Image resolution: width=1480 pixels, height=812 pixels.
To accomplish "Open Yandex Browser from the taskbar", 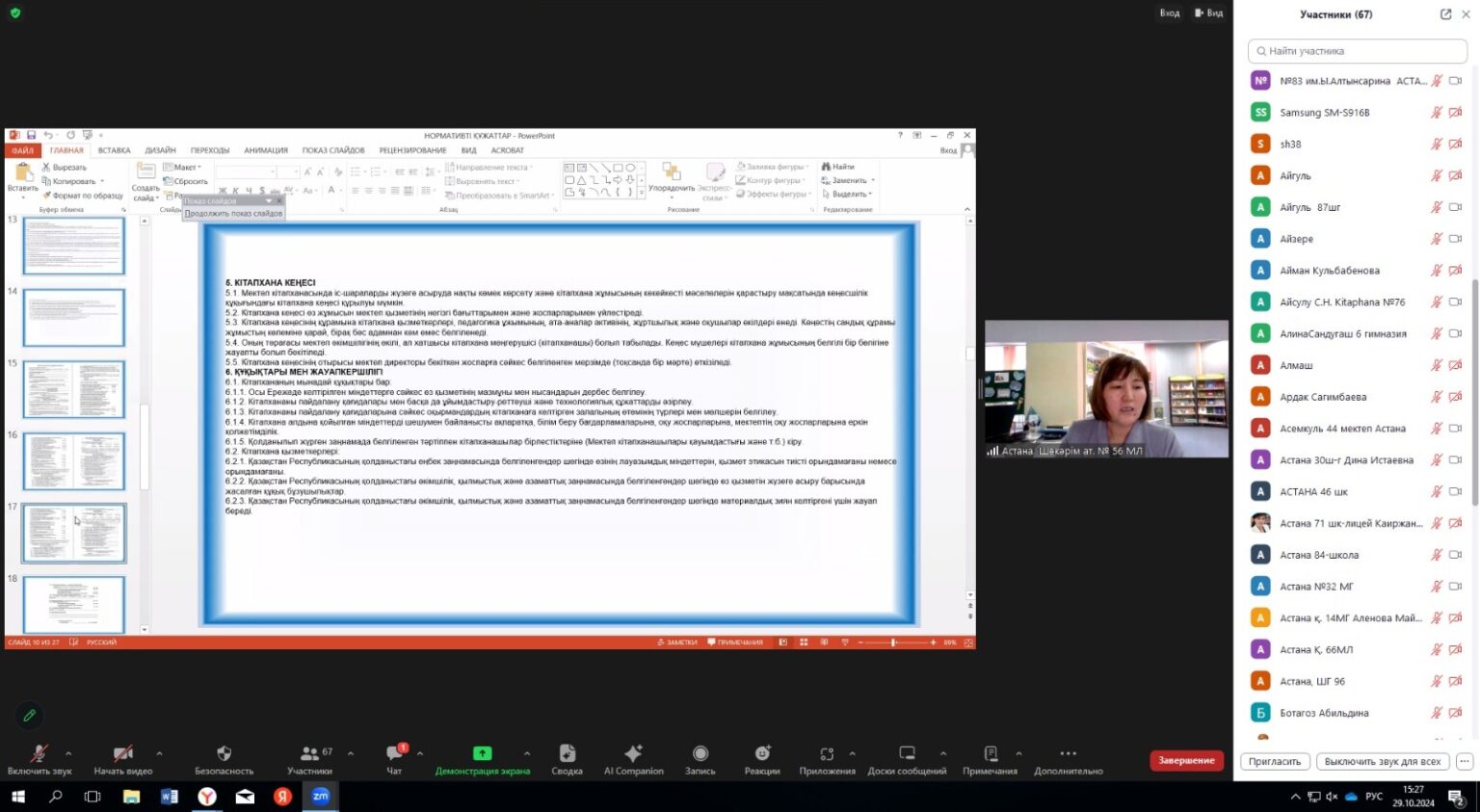I will tap(207, 797).
